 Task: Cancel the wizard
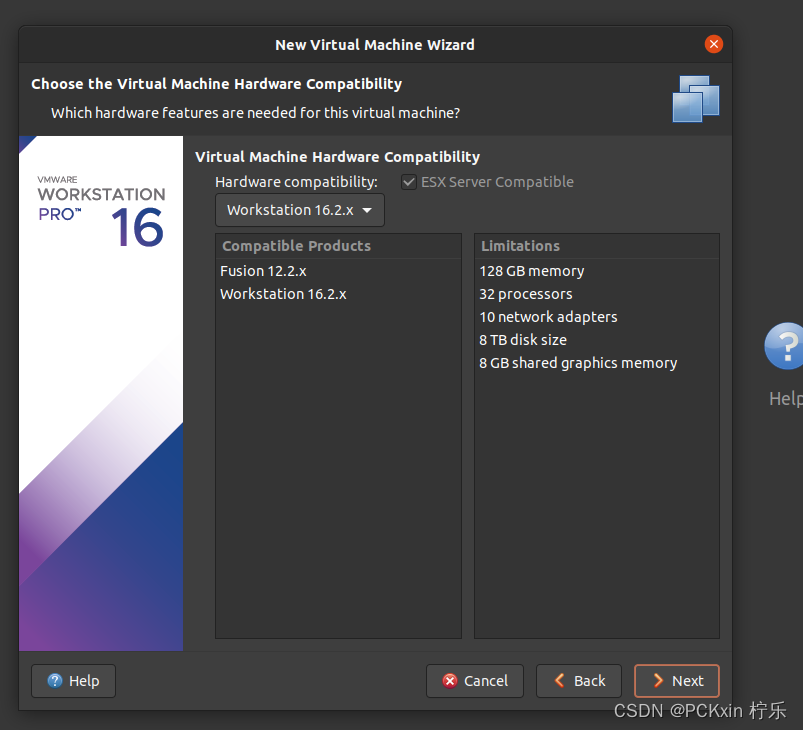pyautogui.click(x=475, y=681)
